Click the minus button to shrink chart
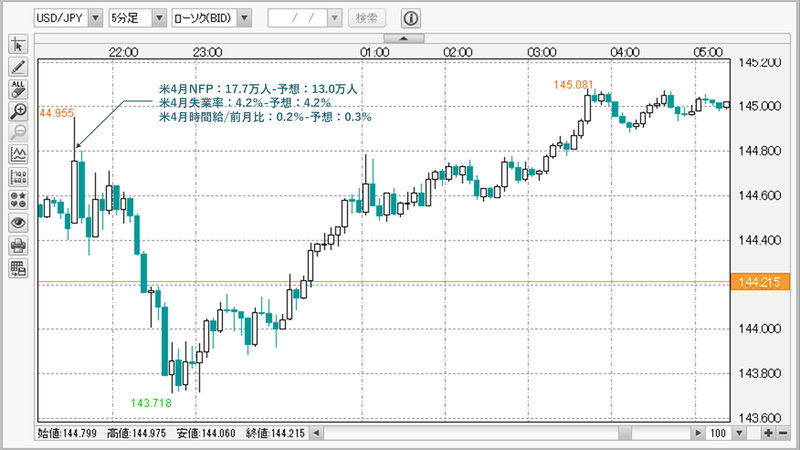 pos(783,433)
